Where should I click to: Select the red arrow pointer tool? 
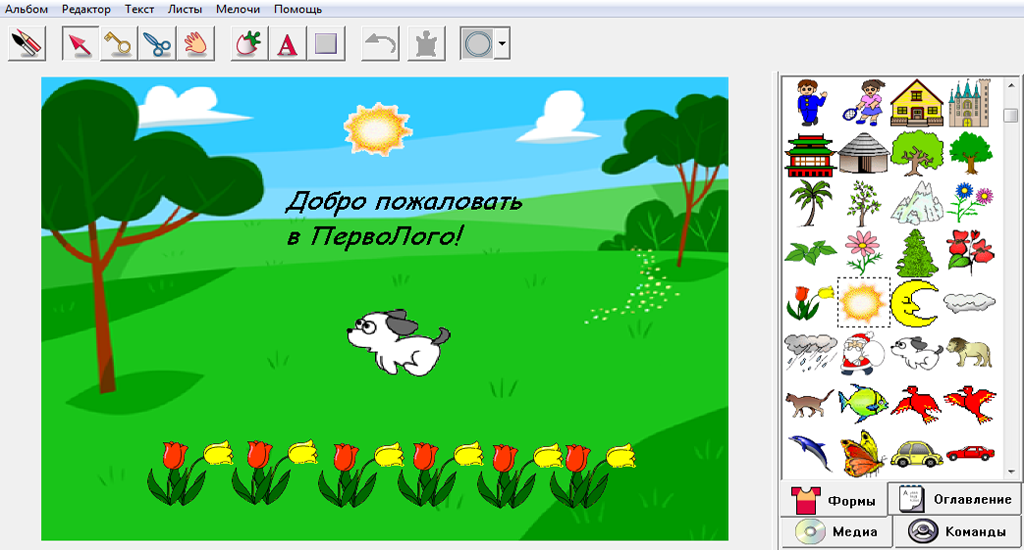click(80, 44)
